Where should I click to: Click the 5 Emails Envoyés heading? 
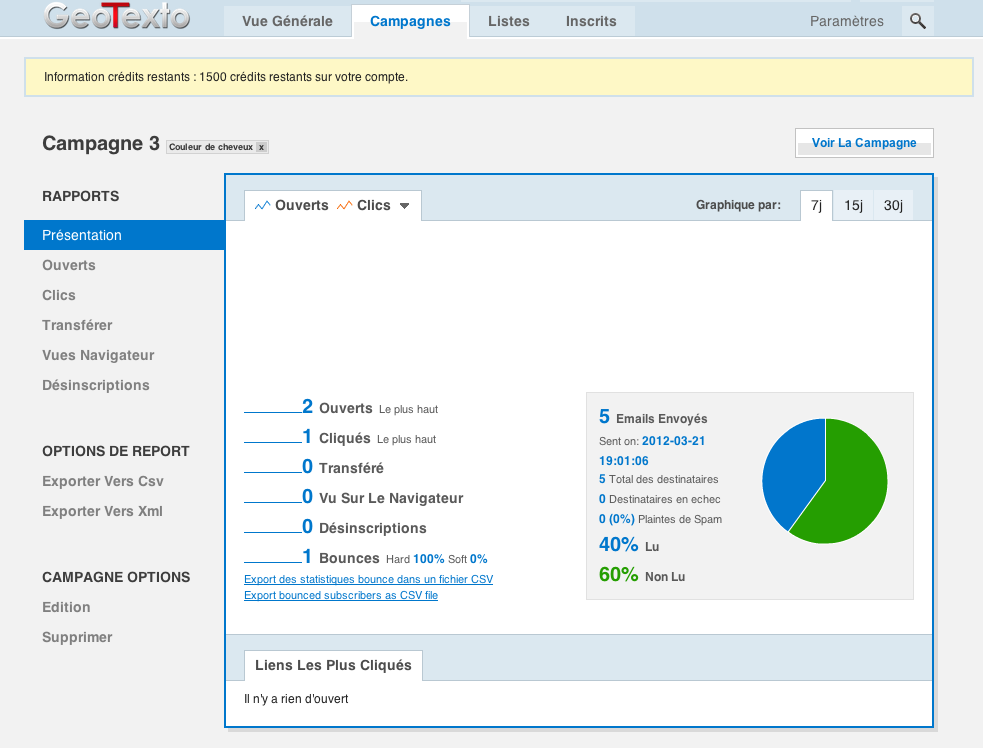(x=653, y=418)
